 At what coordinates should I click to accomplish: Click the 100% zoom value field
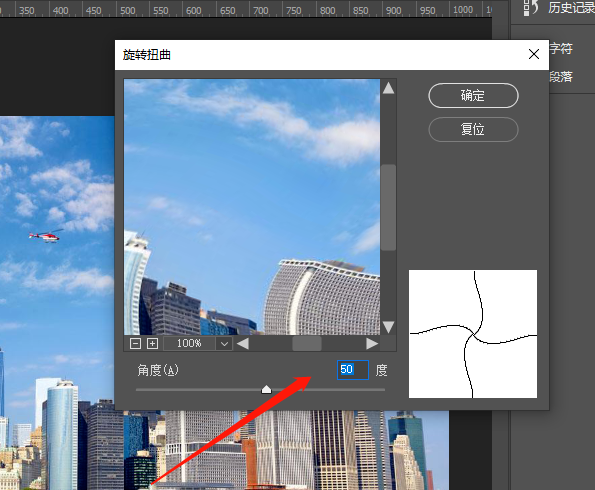[x=190, y=344]
